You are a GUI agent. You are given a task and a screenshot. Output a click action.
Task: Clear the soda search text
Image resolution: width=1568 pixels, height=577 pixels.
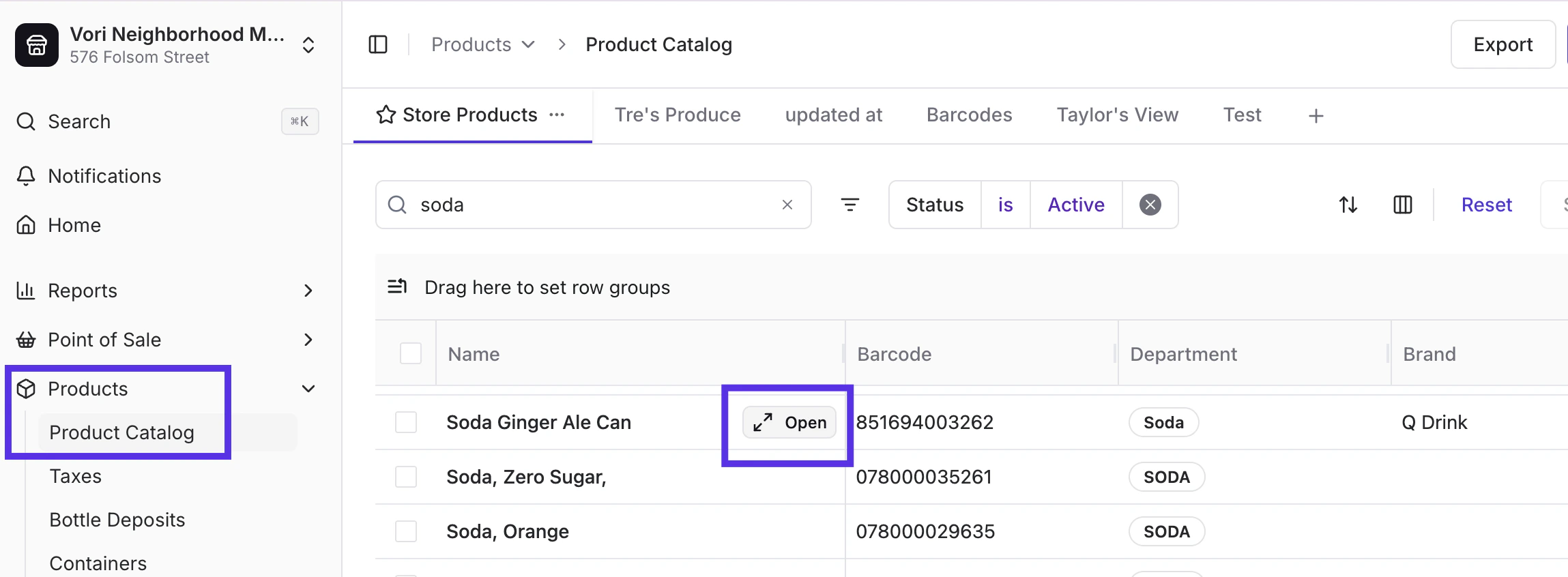click(787, 205)
